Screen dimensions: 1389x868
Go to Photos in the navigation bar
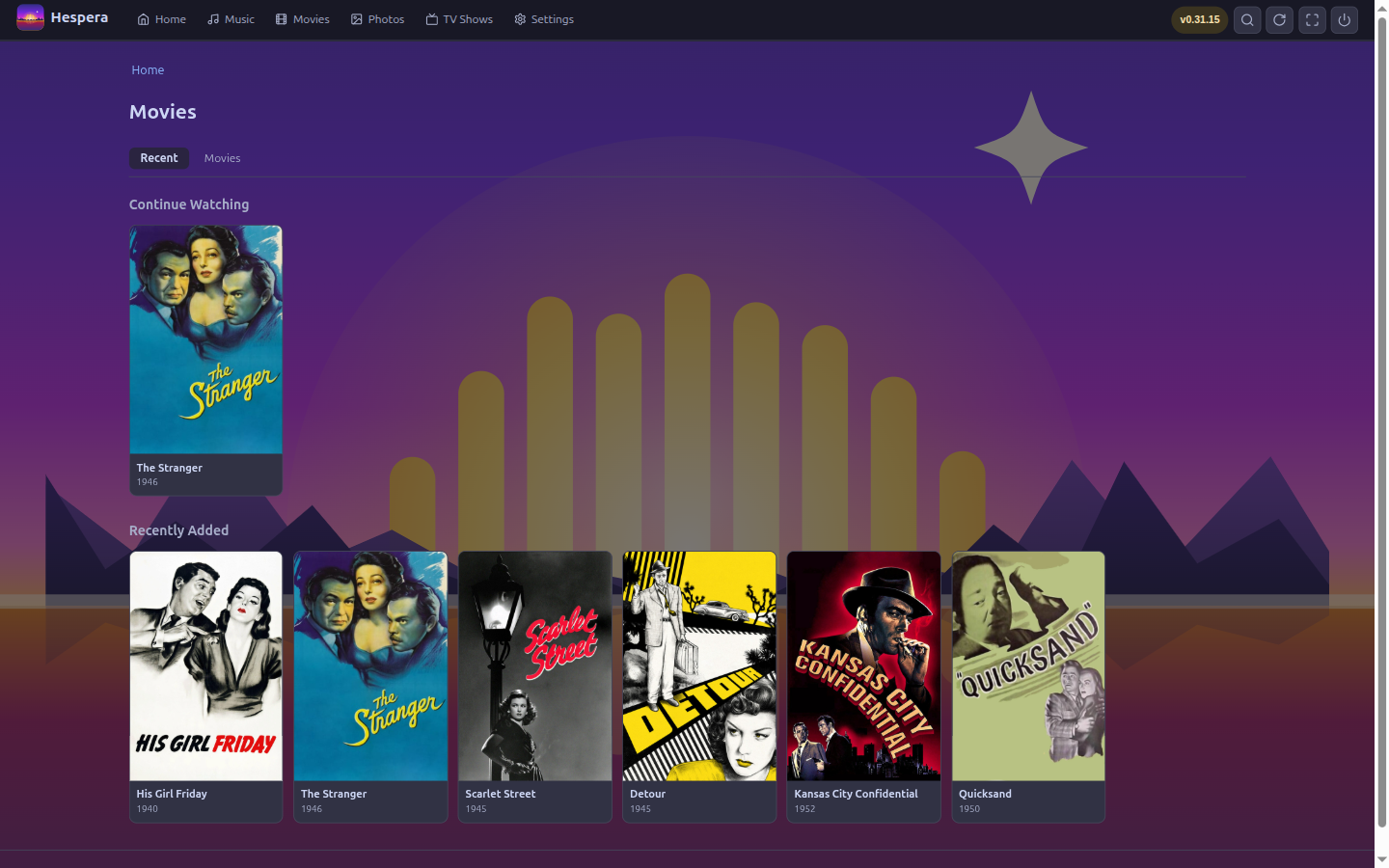click(377, 19)
